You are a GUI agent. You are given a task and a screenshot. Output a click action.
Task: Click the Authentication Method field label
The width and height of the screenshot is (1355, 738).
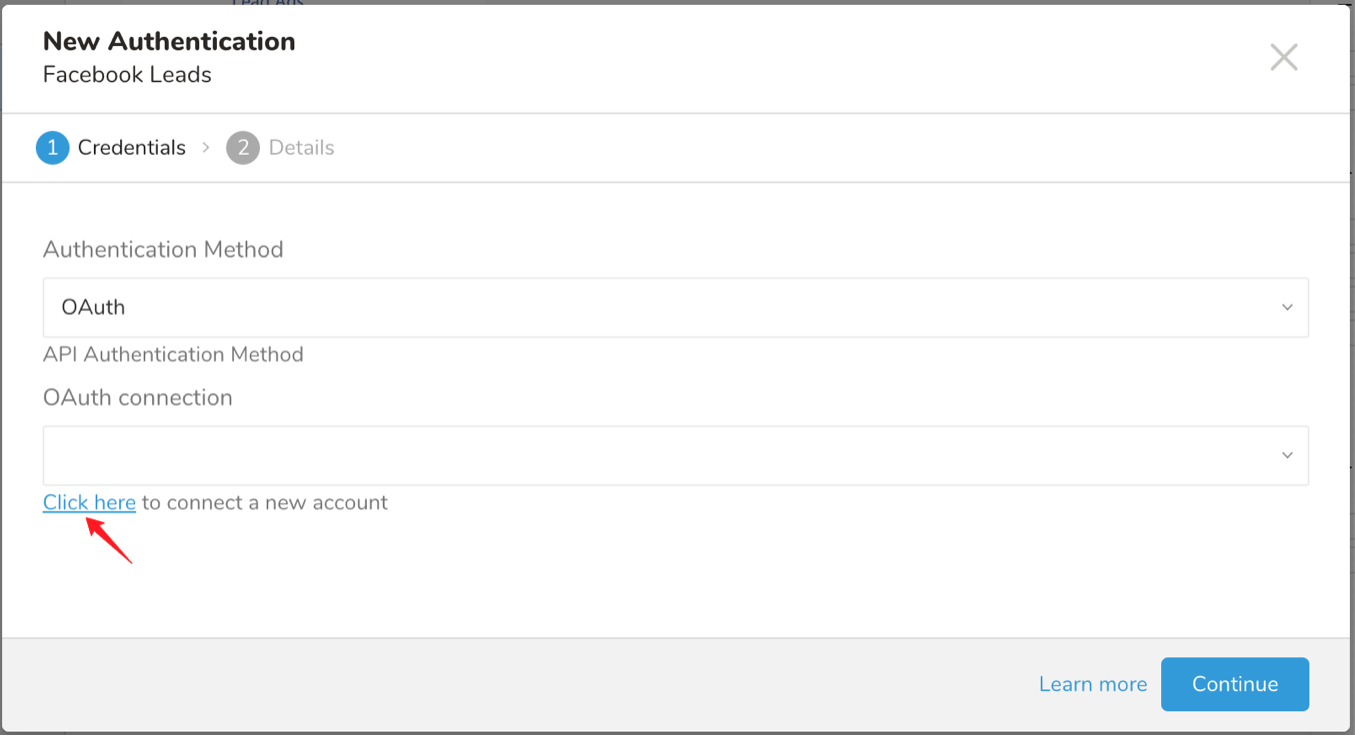click(x=163, y=249)
